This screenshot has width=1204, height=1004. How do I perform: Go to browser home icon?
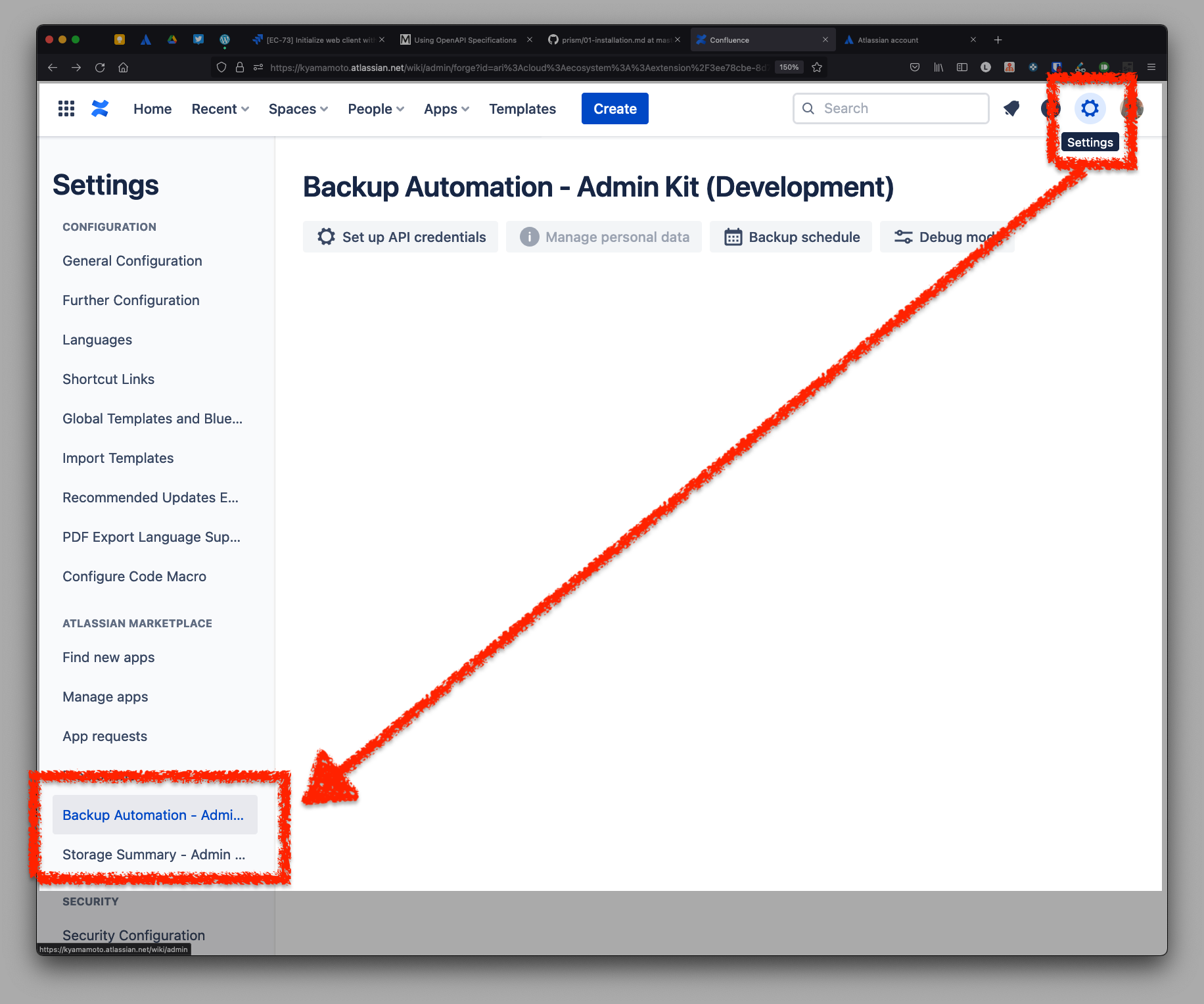coord(123,67)
